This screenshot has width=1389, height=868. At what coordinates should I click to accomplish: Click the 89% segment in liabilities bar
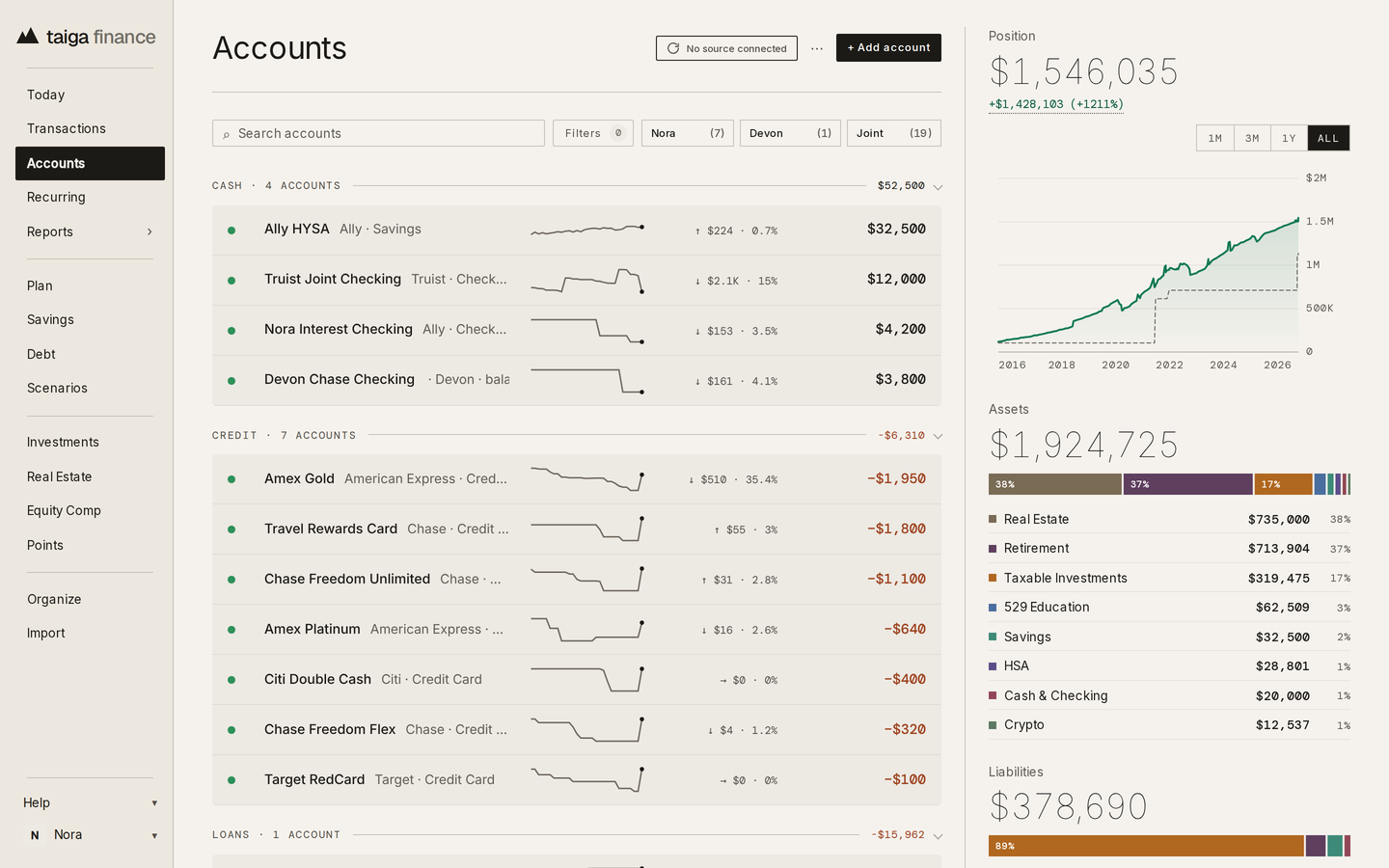tap(1146, 846)
